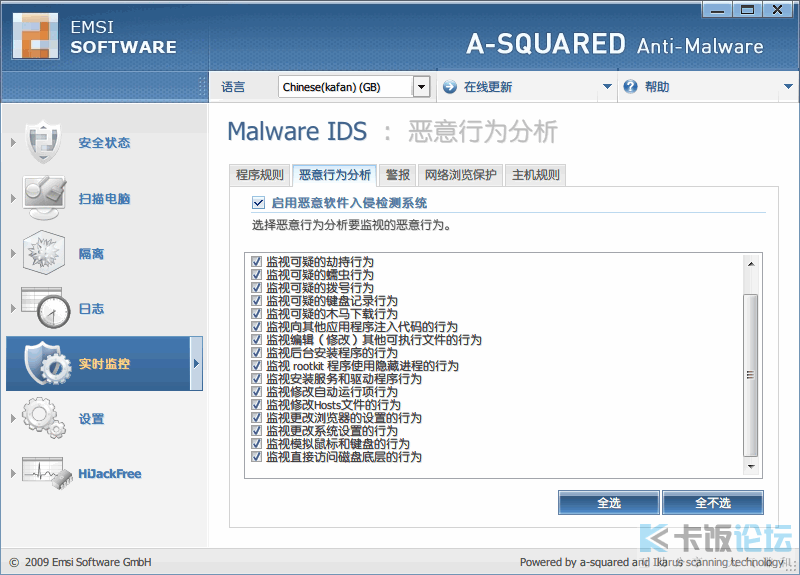Open the language dropdown Chinese(kafan) (GB)
The width and height of the screenshot is (800, 575).
[x=354, y=87]
